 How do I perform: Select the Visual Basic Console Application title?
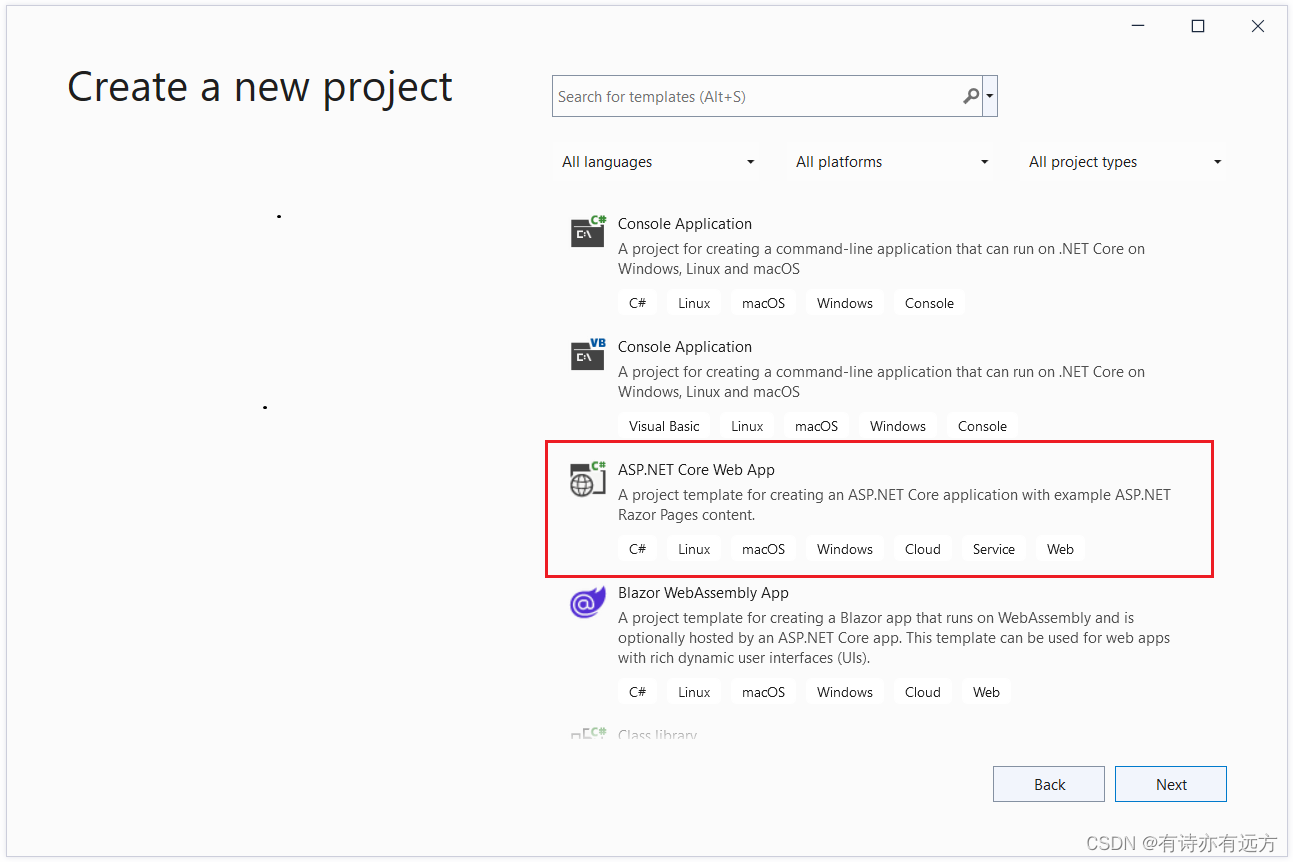click(685, 347)
